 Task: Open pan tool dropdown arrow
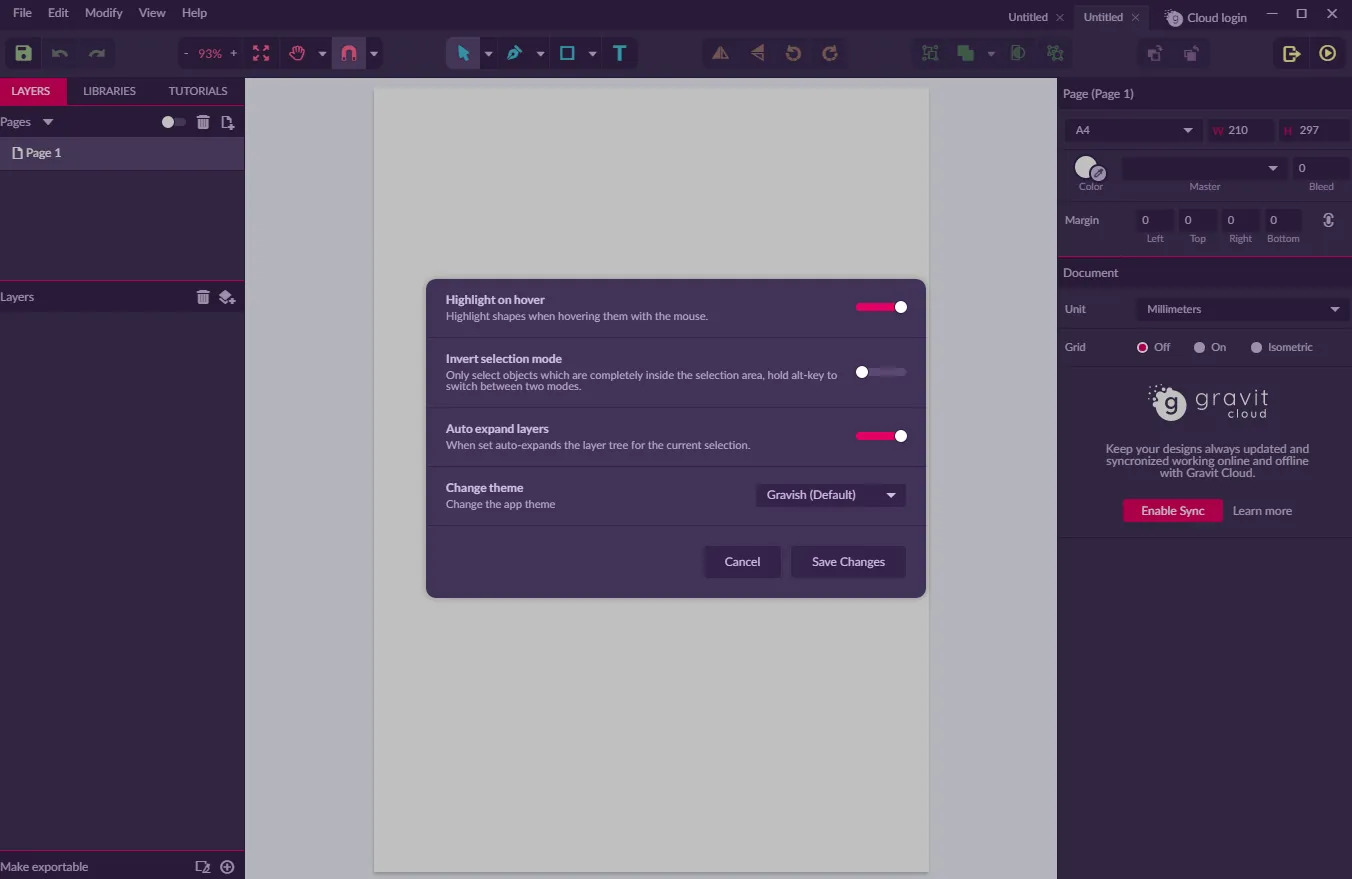(x=322, y=53)
